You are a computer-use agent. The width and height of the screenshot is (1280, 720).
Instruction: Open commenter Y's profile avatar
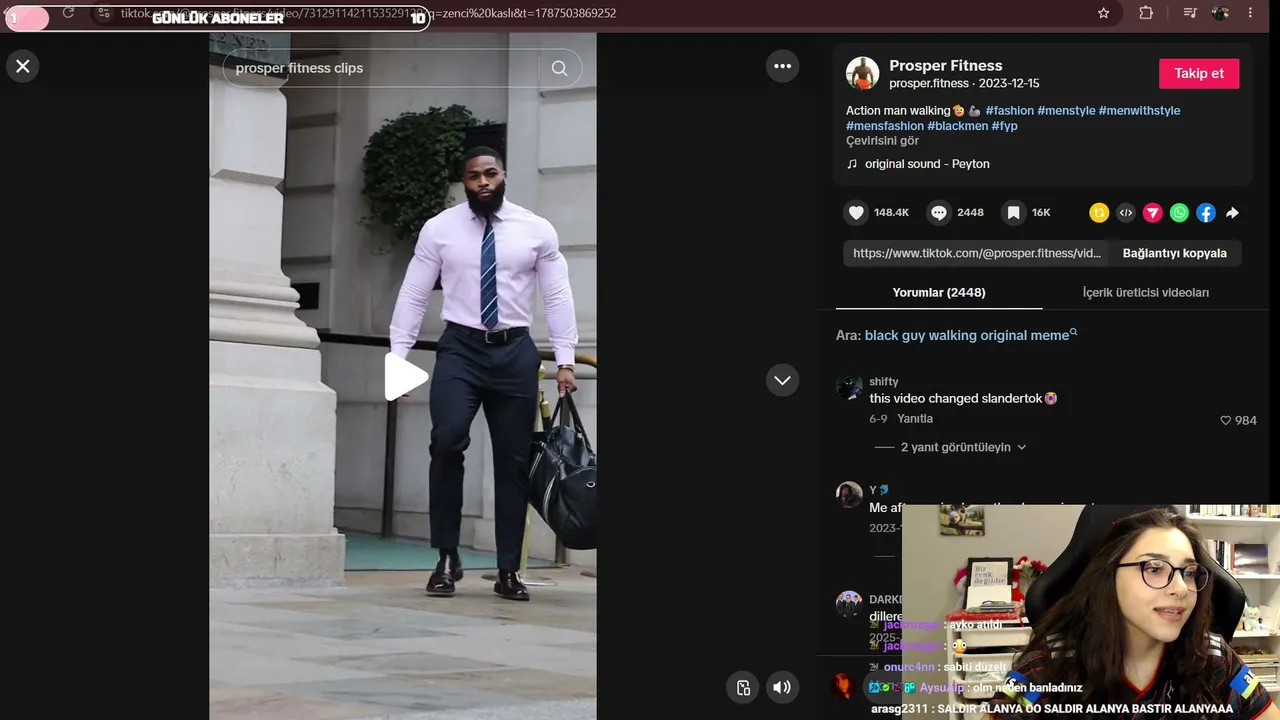[849, 495]
